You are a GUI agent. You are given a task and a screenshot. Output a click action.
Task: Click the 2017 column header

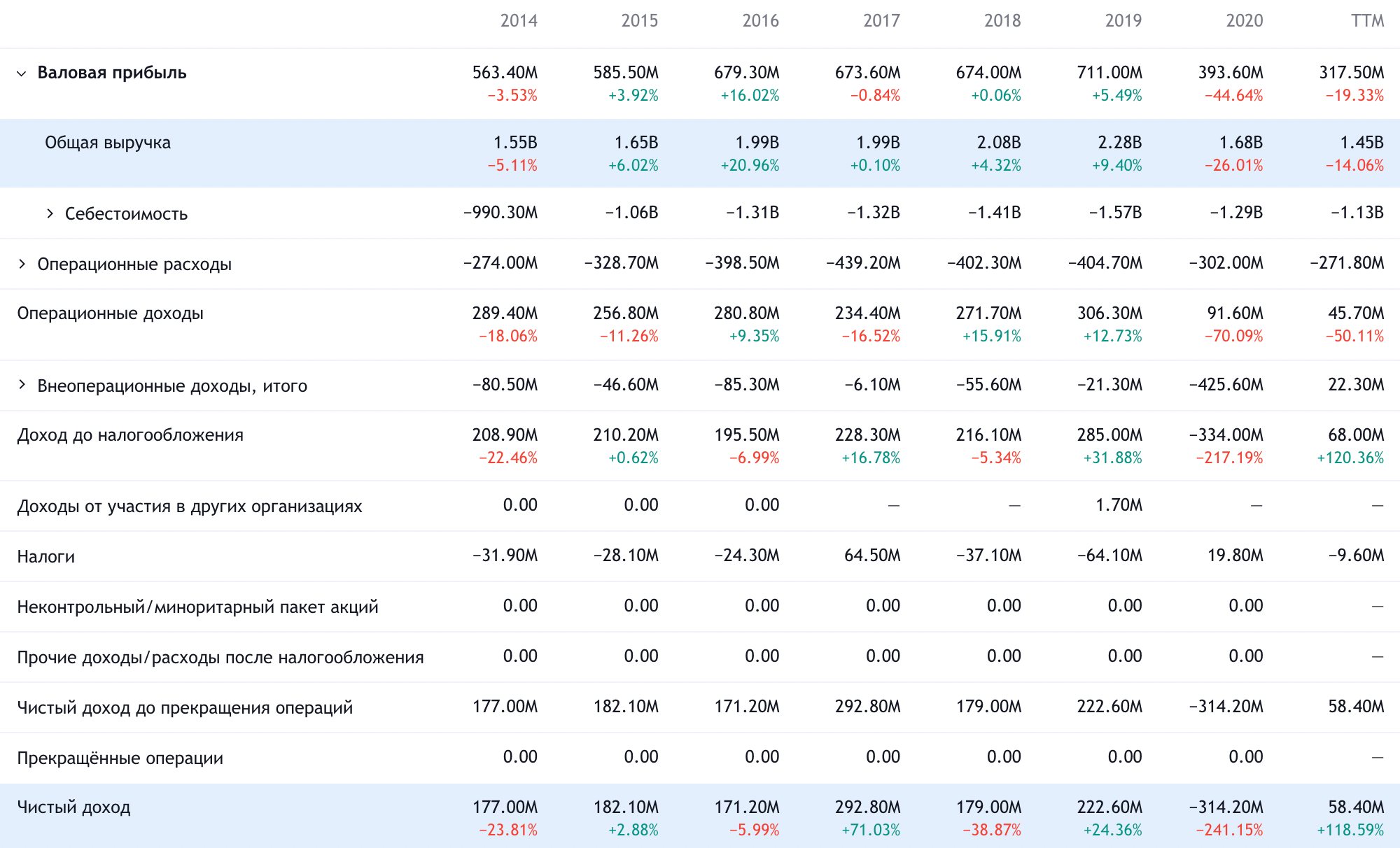pyautogui.click(x=882, y=21)
